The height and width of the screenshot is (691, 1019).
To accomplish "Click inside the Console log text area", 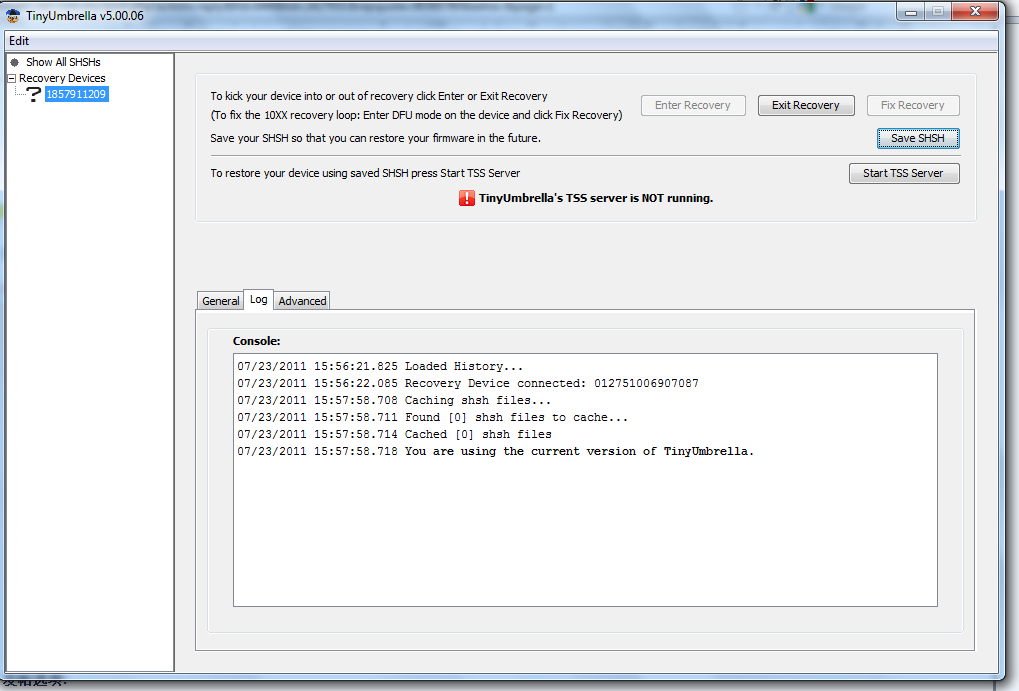I will (585, 530).
